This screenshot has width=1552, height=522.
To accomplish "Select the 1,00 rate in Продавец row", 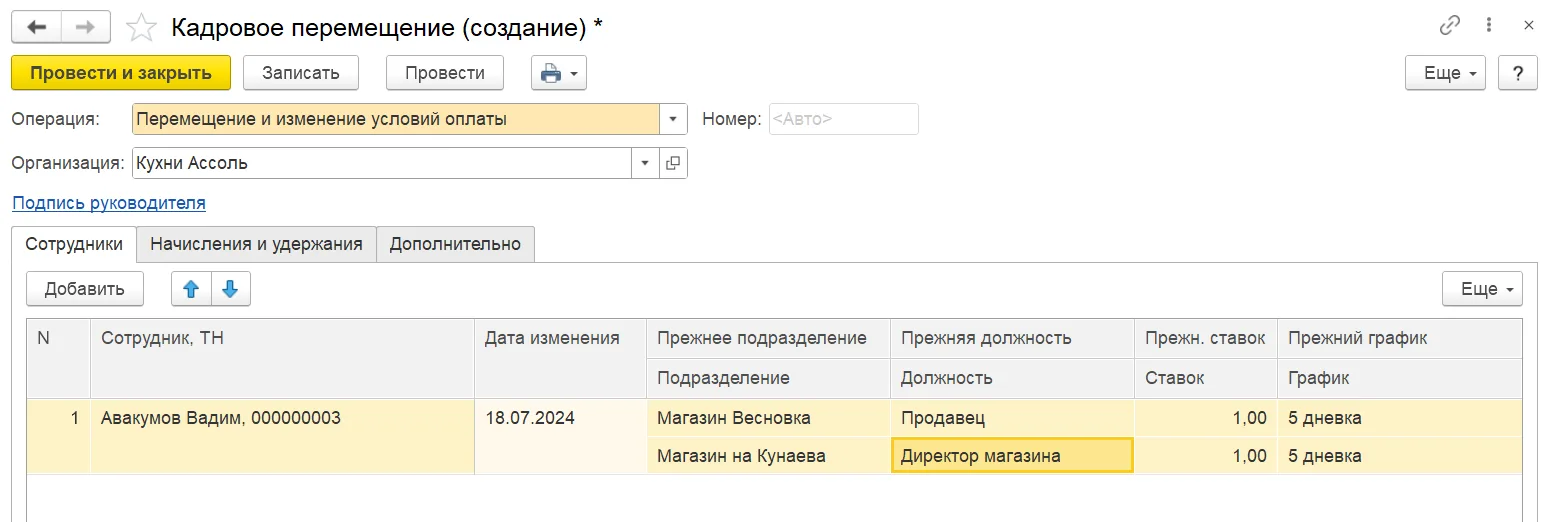I will (x=1206, y=418).
